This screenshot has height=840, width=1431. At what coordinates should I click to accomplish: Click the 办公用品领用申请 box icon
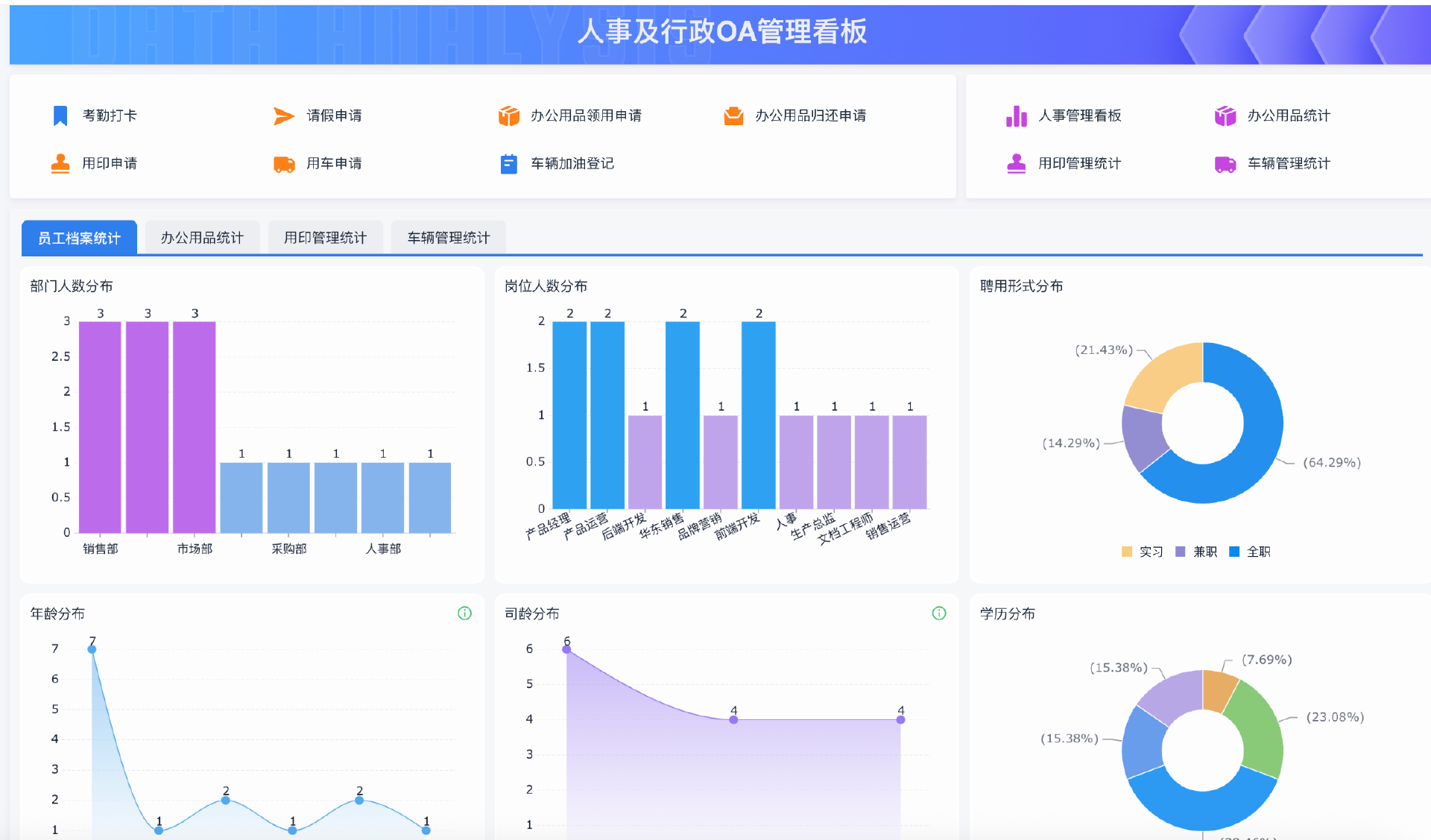(508, 116)
